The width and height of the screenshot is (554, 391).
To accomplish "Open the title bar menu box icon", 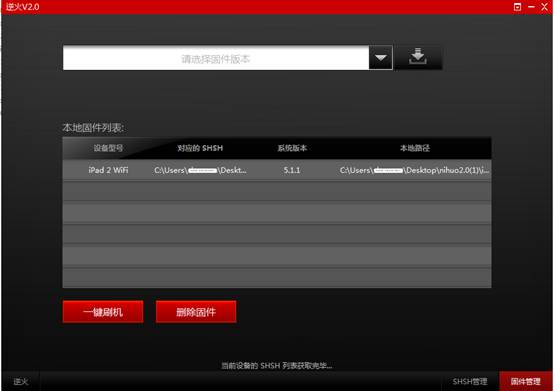I will click(517, 7).
